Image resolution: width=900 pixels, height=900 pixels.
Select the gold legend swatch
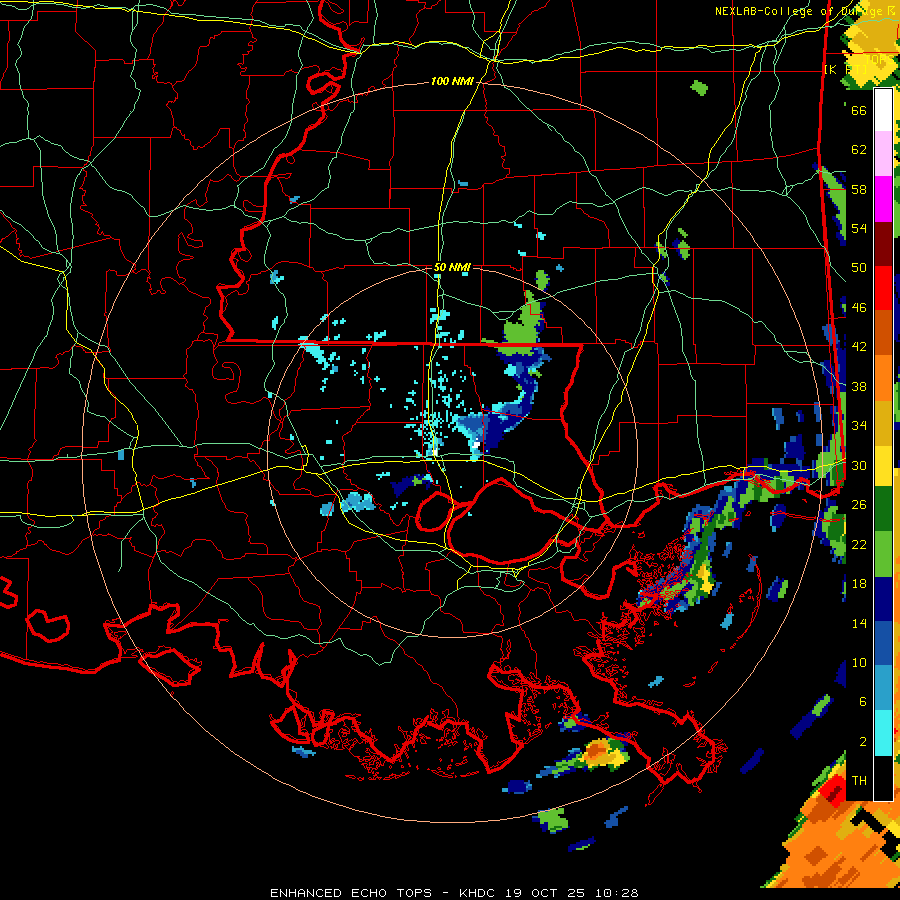[x=883, y=423]
